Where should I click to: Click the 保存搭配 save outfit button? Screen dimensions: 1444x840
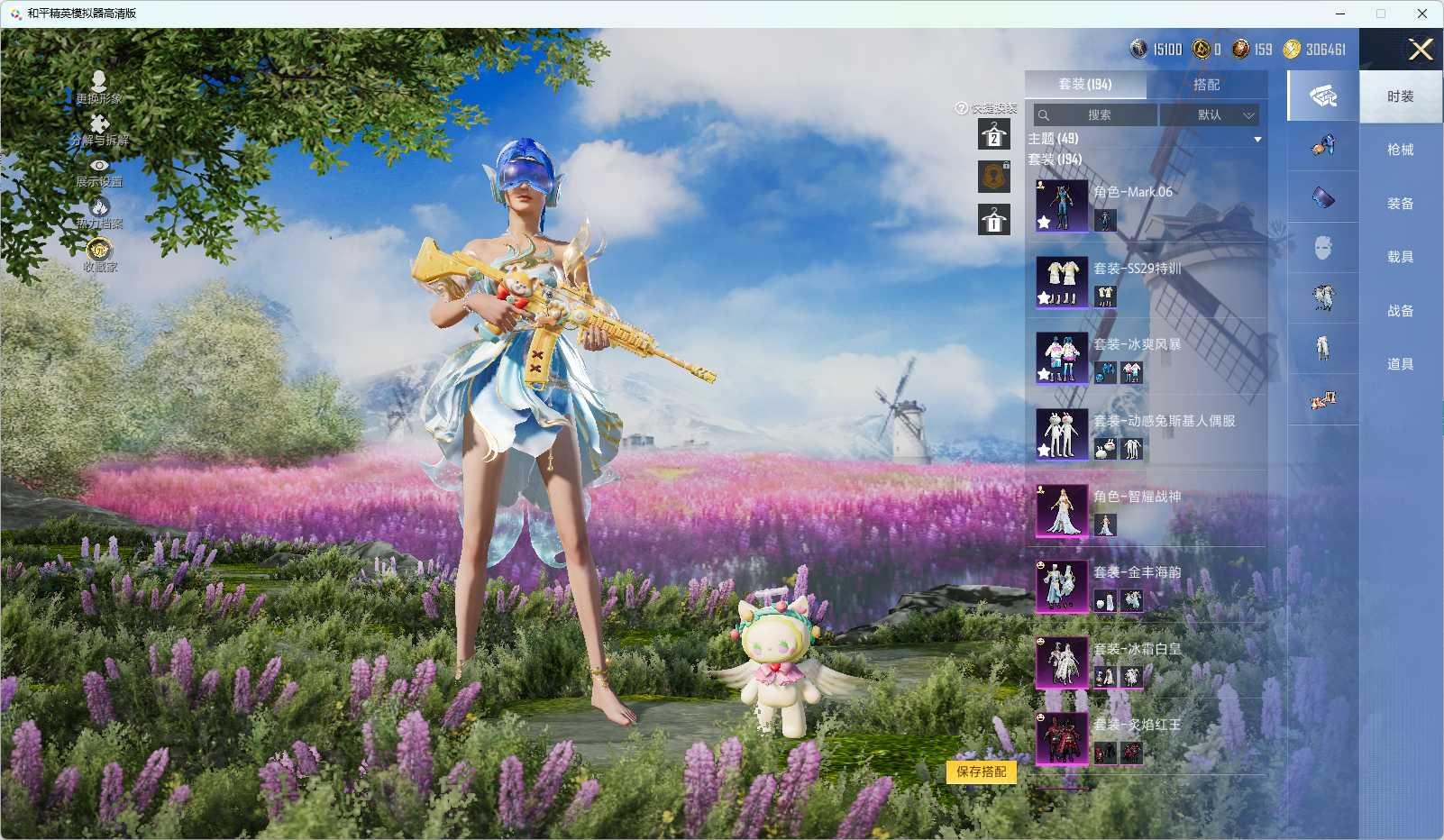click(982, 772)
